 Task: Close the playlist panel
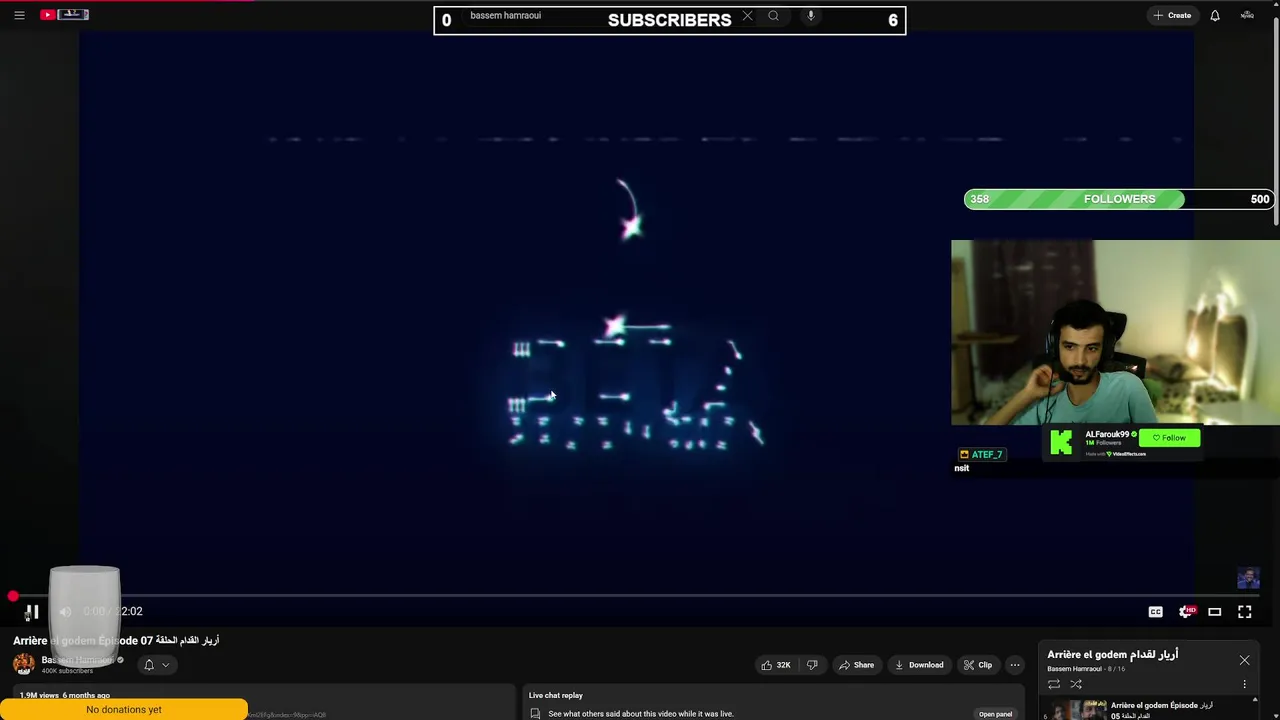pos(1245,661)
